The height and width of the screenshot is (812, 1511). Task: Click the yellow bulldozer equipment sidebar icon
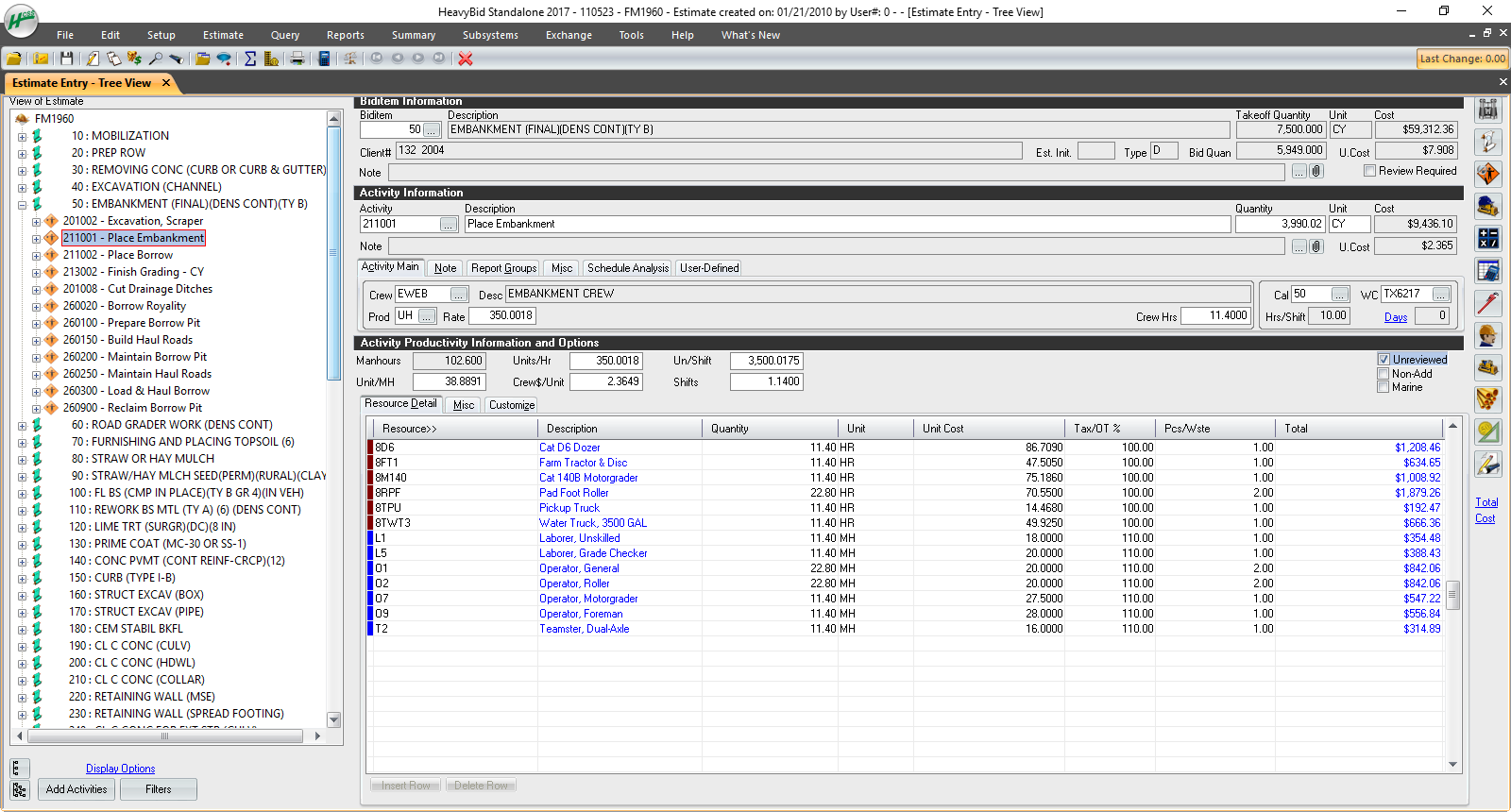pyautogui.click(x=1488, y=367)
